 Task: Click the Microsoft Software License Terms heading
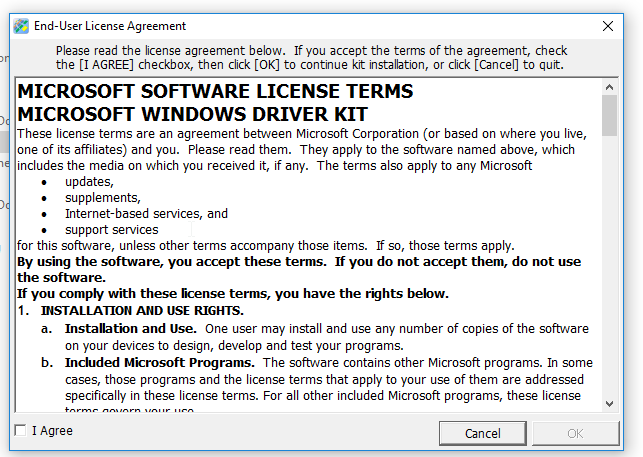215,92
